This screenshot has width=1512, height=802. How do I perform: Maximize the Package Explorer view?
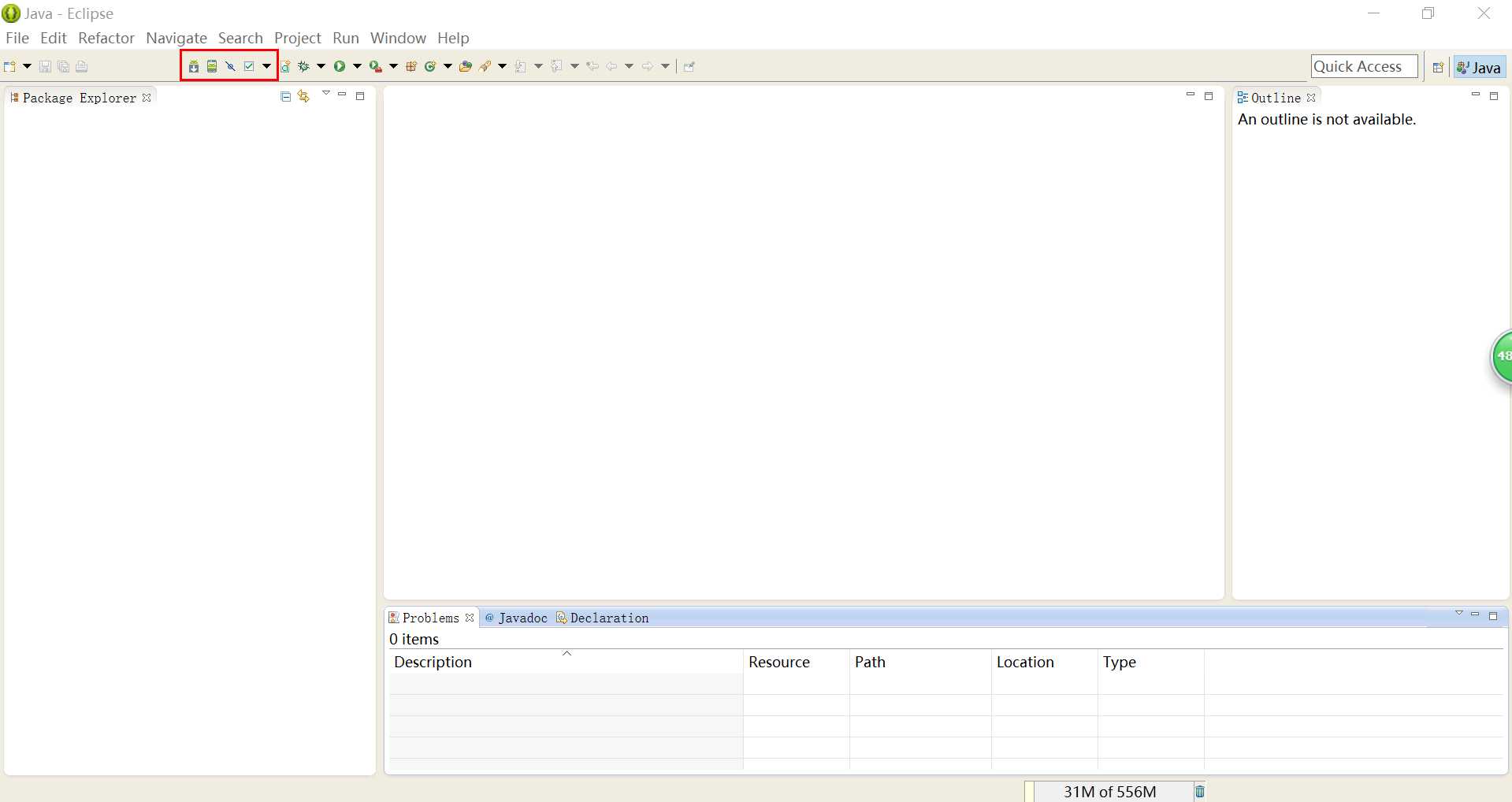tap(360, 96)
